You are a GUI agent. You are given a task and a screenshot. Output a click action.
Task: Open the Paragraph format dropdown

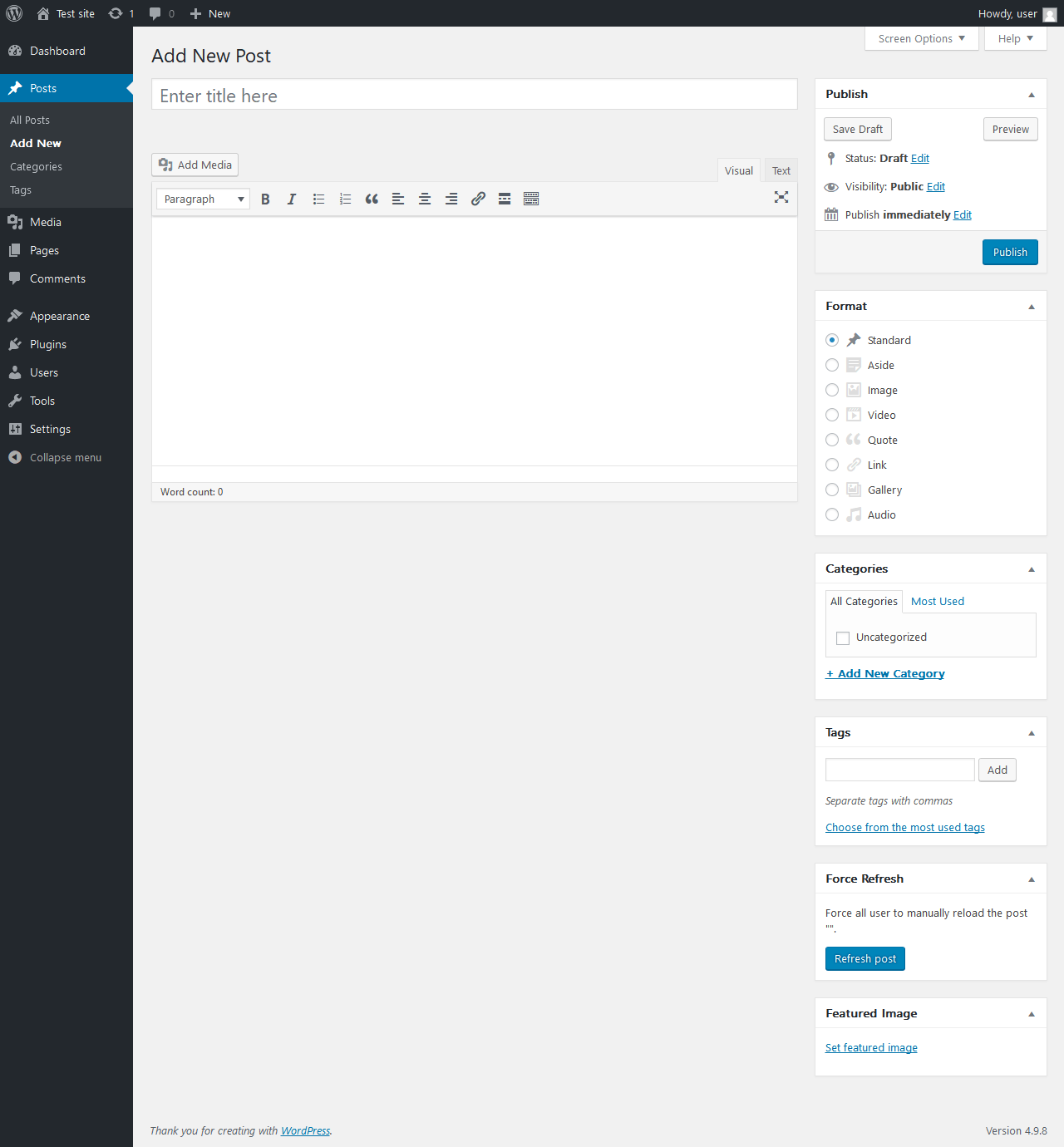(204, 199)
